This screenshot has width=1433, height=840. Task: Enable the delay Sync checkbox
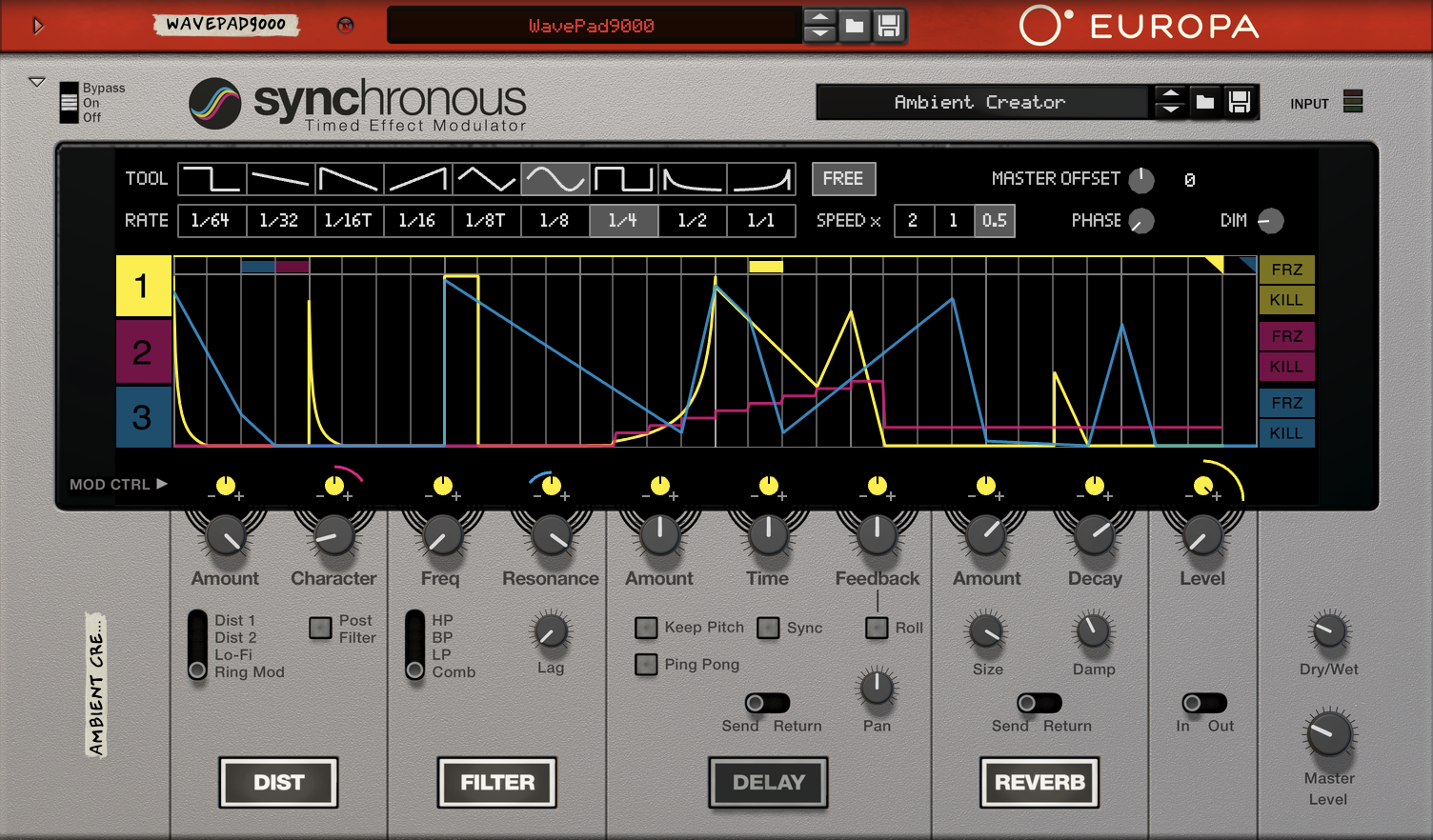(x=768, y=628)
